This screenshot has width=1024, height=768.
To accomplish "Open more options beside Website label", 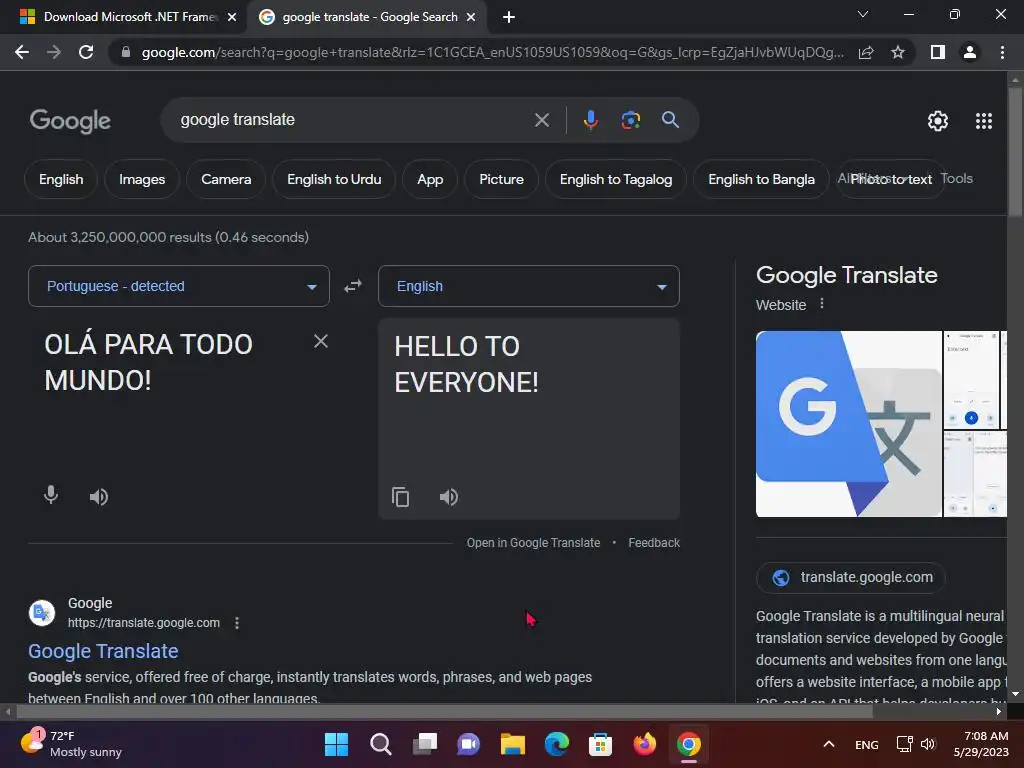I will point(822,304).
